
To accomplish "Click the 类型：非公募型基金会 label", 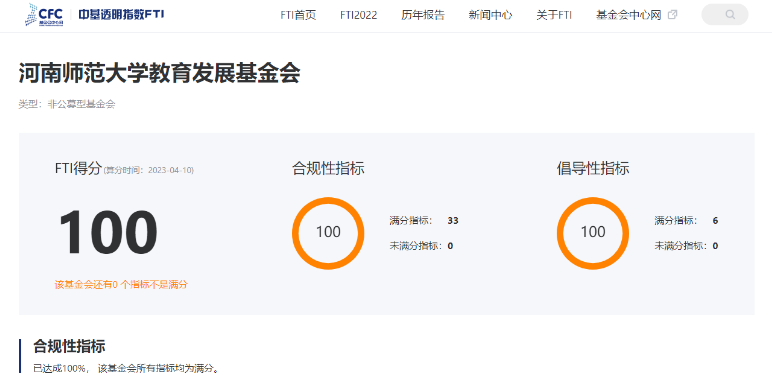I will [67, 104].
